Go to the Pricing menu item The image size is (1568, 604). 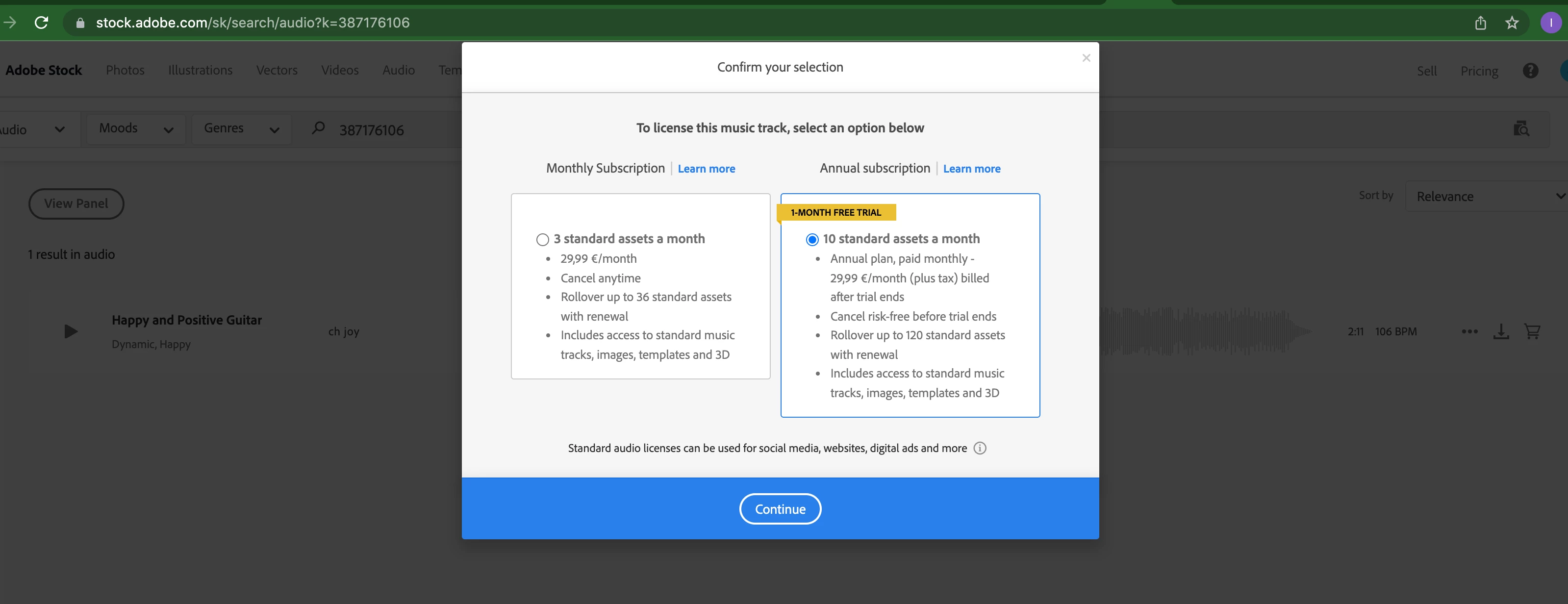pos(1479,71)
